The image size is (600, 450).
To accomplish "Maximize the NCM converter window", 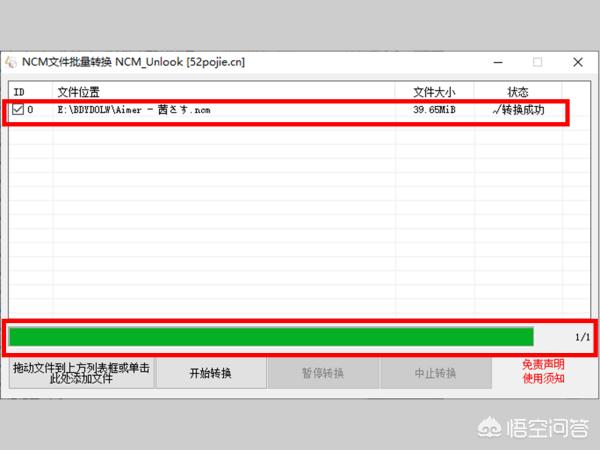I will pyautogui.click(x=537, y=62).
